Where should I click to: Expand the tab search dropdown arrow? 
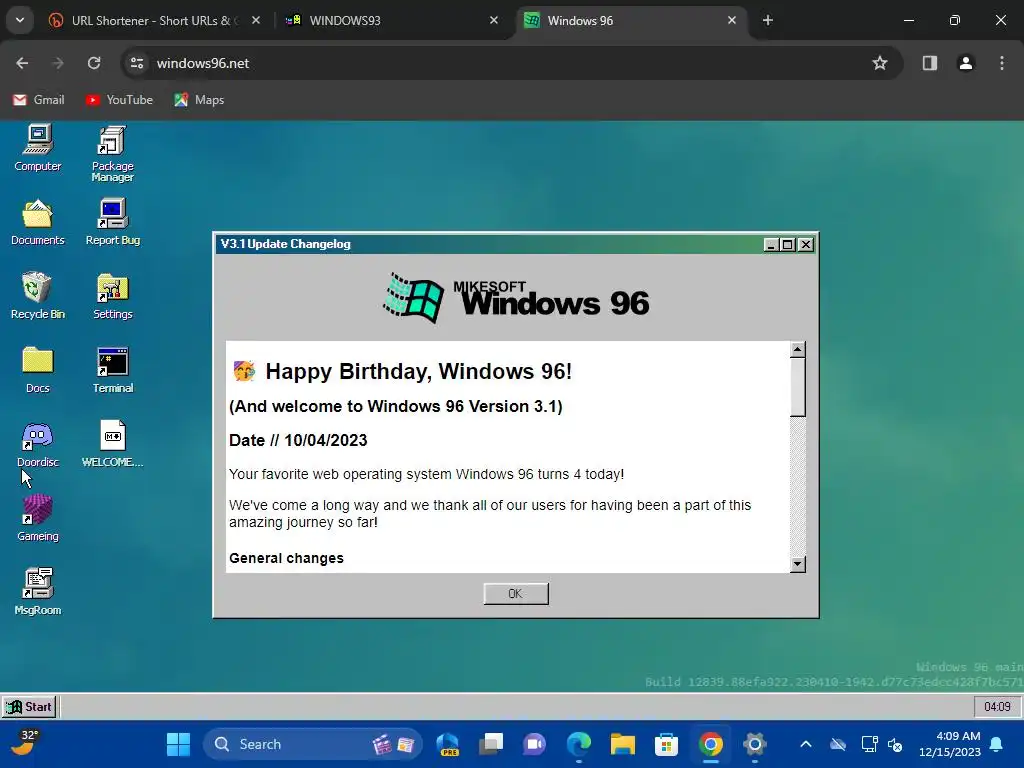[20, 20]
